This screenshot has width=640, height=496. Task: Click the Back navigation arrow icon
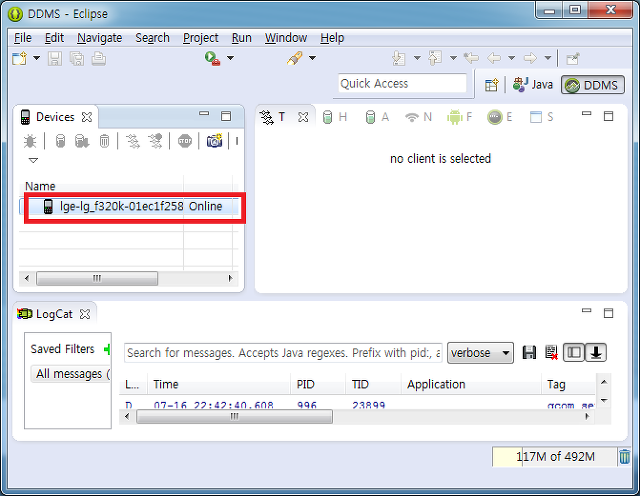coord(494,58)
